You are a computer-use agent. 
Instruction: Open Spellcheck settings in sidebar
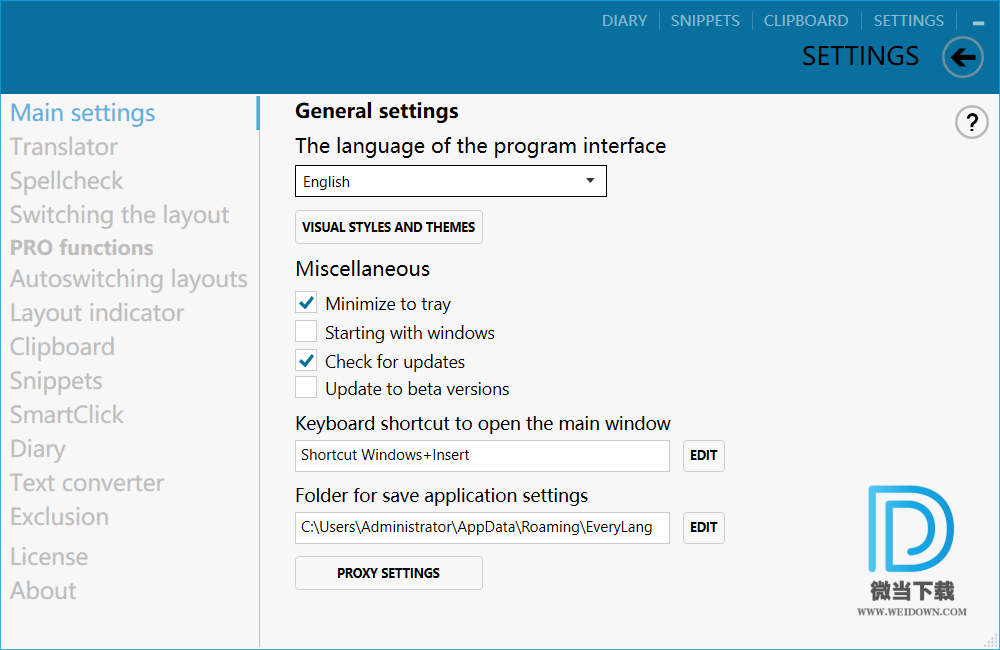[x=67, y=181]
